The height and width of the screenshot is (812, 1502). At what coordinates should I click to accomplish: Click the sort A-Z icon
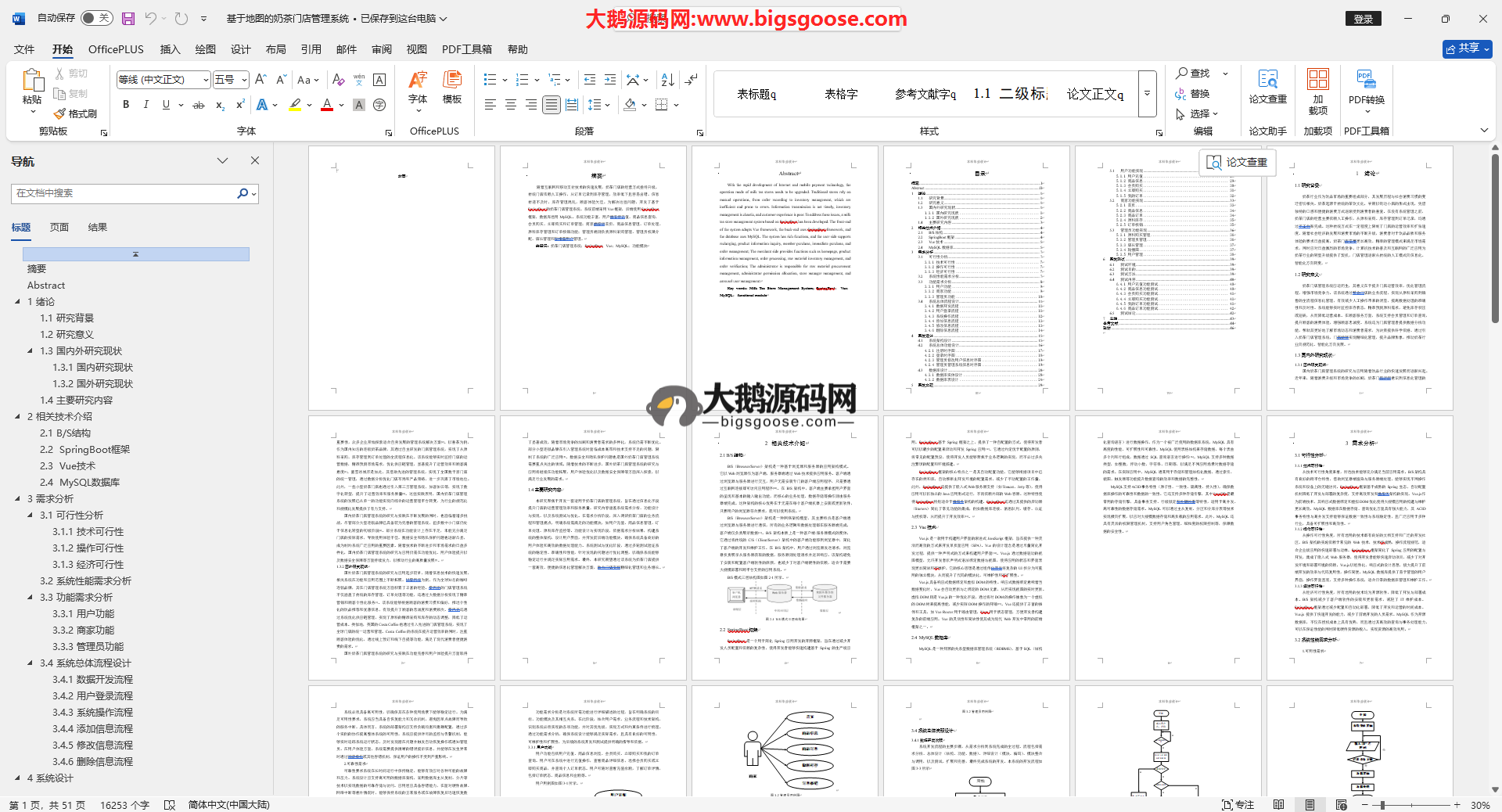(x=667, y=80)
